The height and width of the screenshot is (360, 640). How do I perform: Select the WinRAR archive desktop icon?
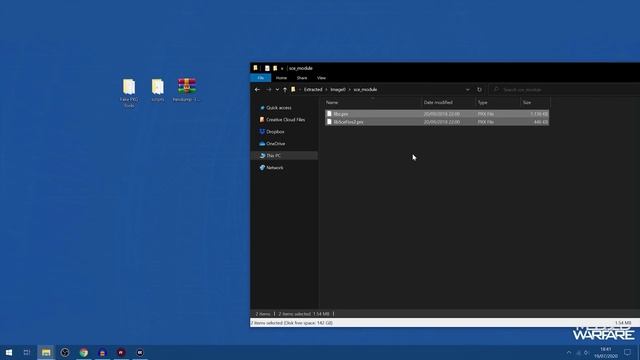[187, 90]
